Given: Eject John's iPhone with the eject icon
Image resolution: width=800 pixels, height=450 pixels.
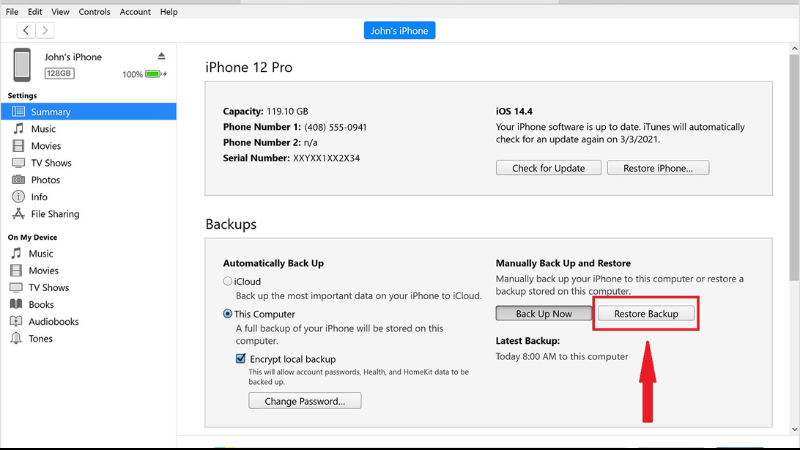Looking at the screenshot, I should point(161,56).
